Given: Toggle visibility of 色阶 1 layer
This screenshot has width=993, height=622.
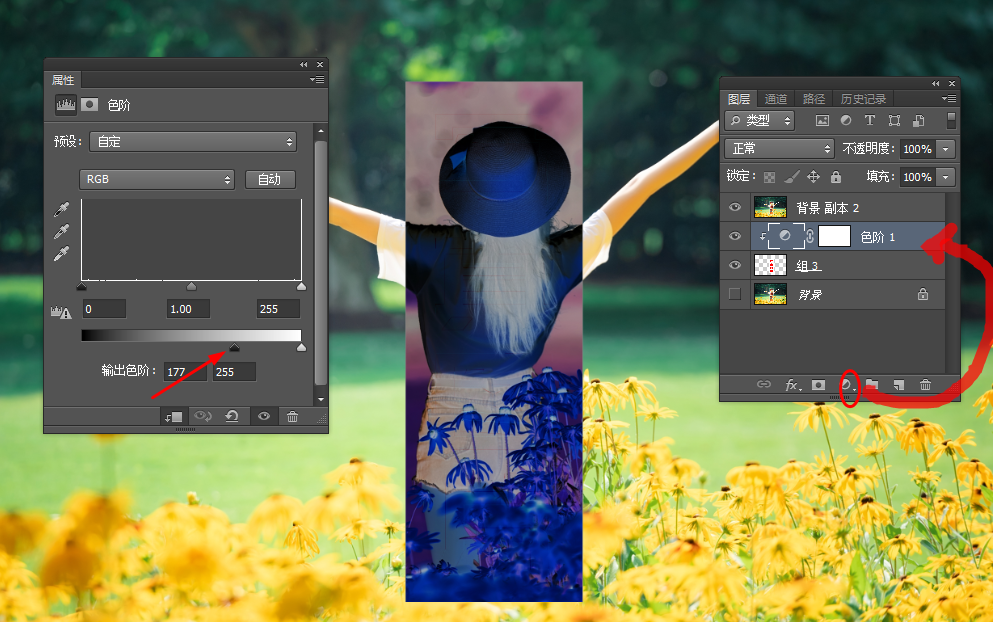Looking at the screenshot, I should [x=735, y=236].
